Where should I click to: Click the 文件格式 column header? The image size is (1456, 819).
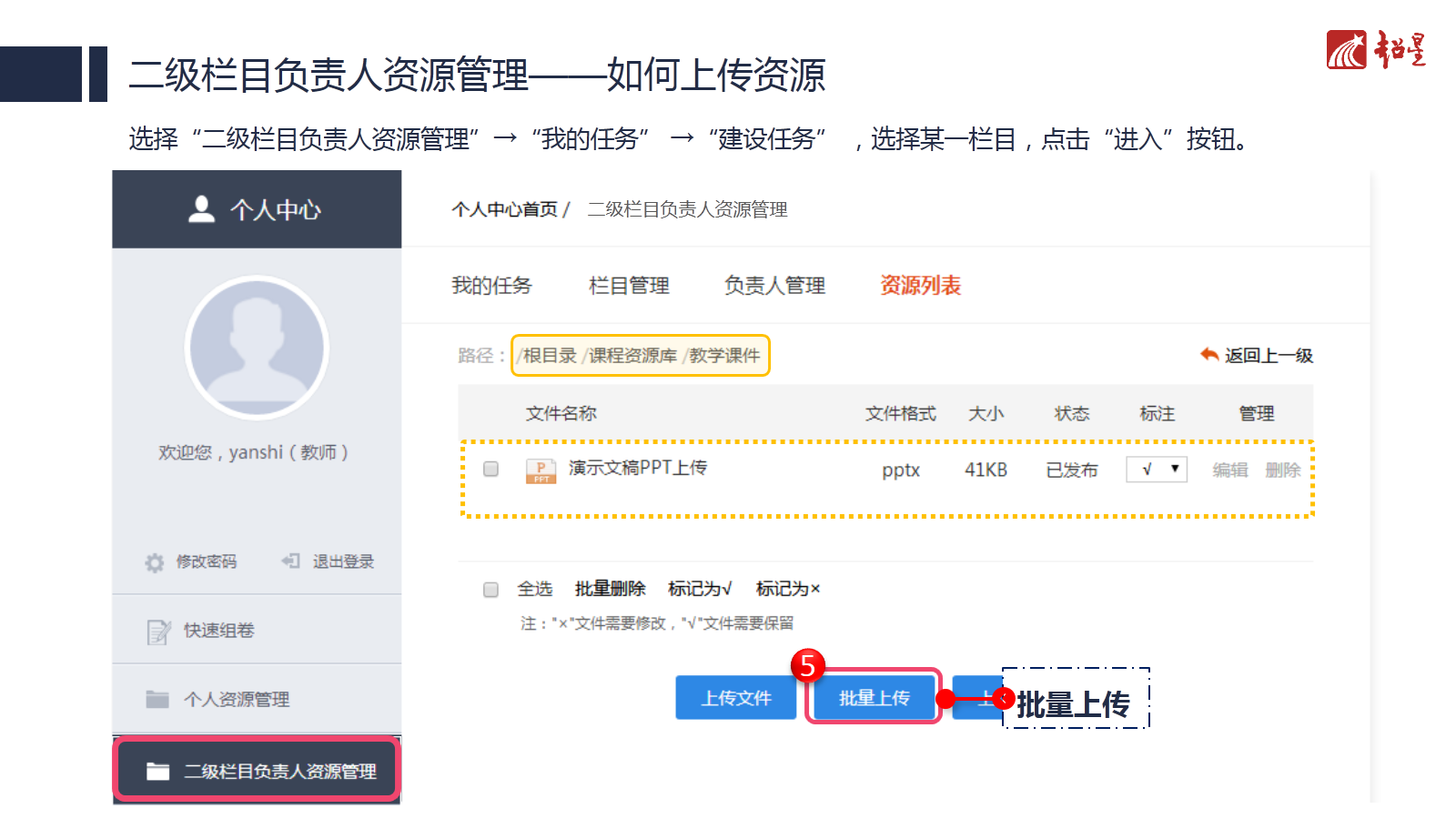pos(900,413)
